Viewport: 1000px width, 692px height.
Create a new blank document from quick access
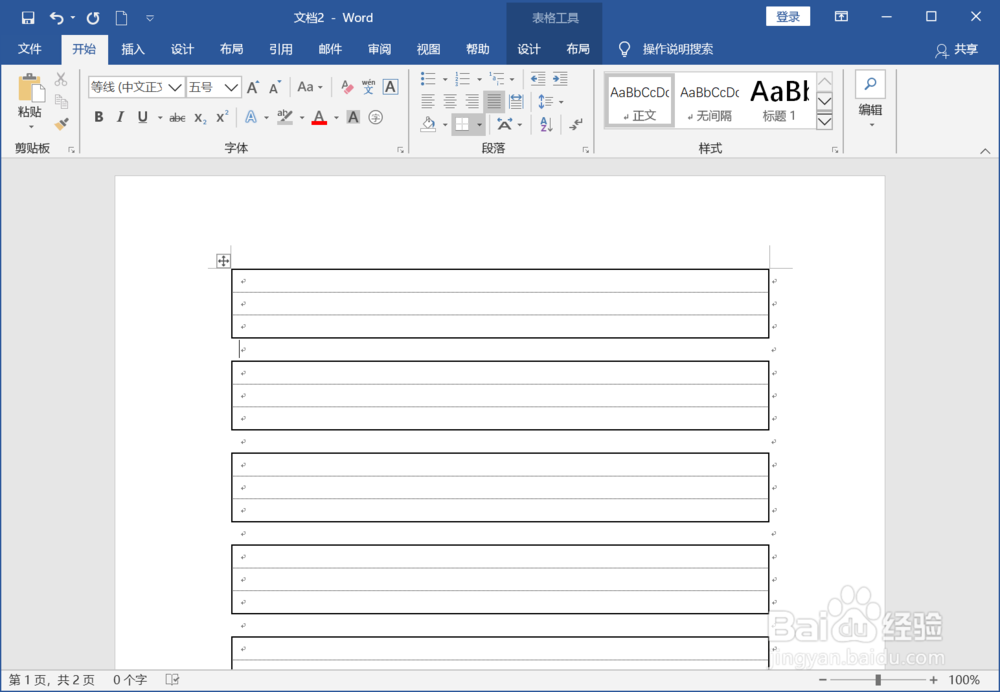click(121, 17)
